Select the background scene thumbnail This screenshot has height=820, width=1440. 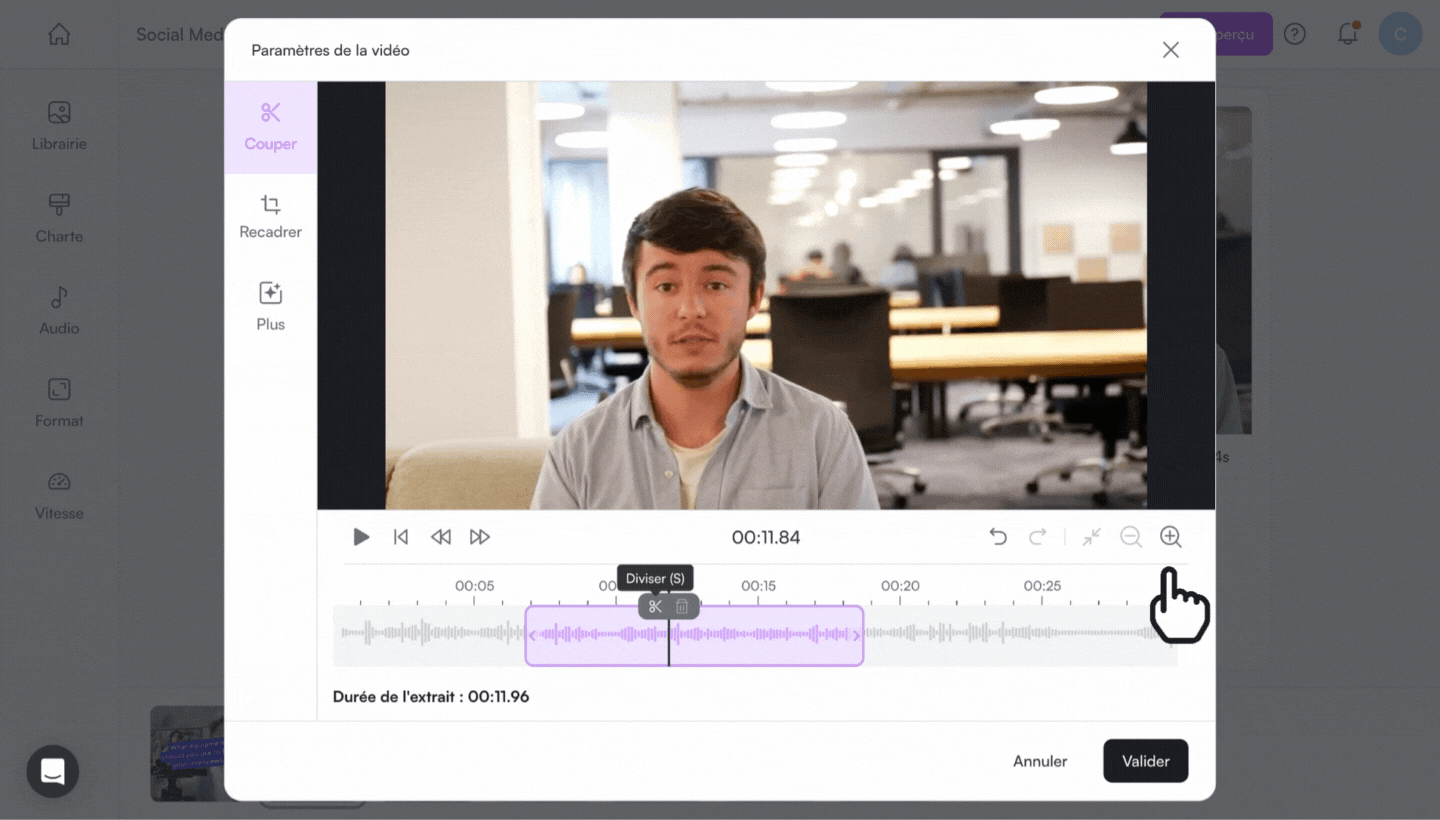coord(187,754)
